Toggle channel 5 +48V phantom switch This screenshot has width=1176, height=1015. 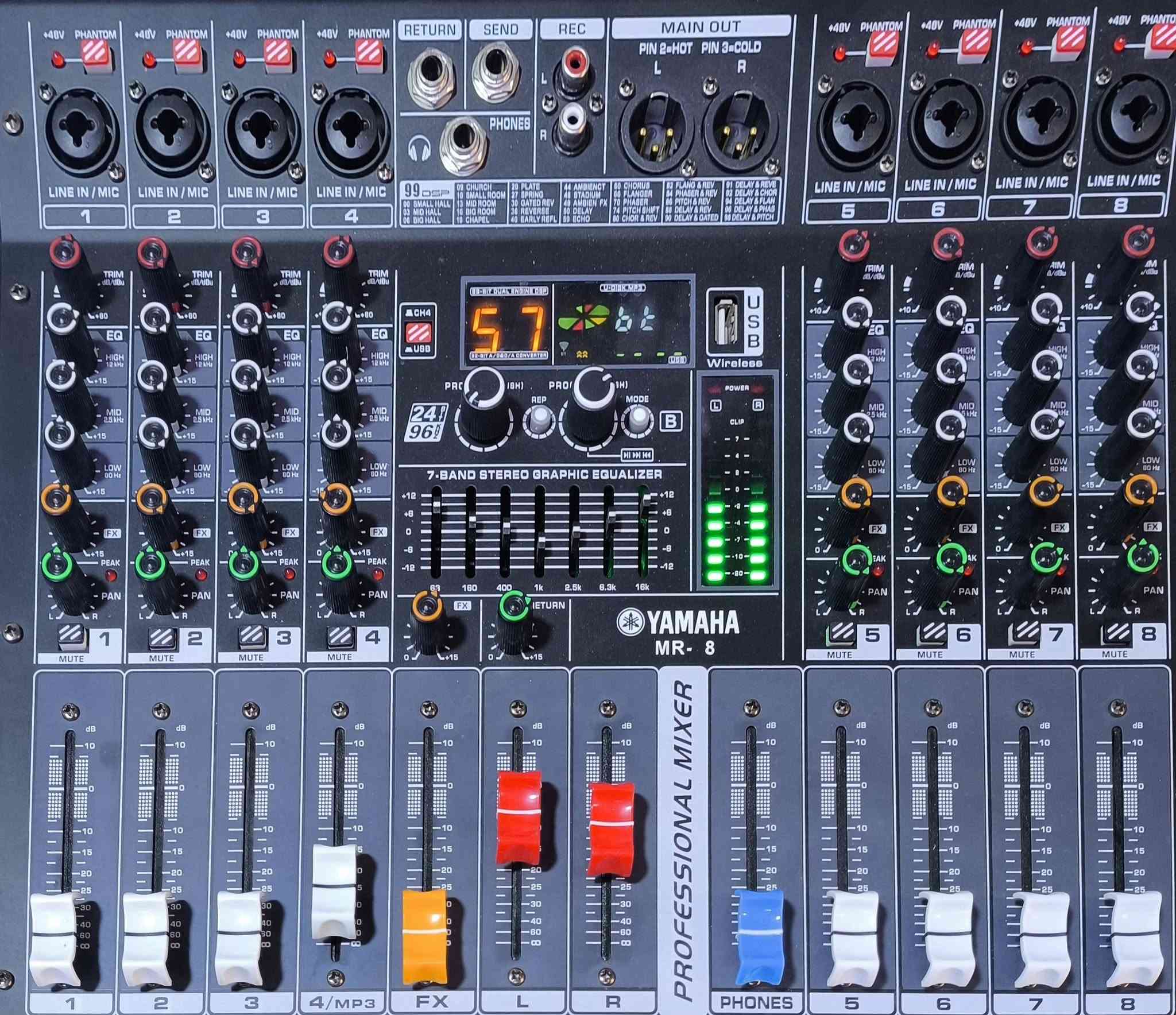tap(884, 47)
